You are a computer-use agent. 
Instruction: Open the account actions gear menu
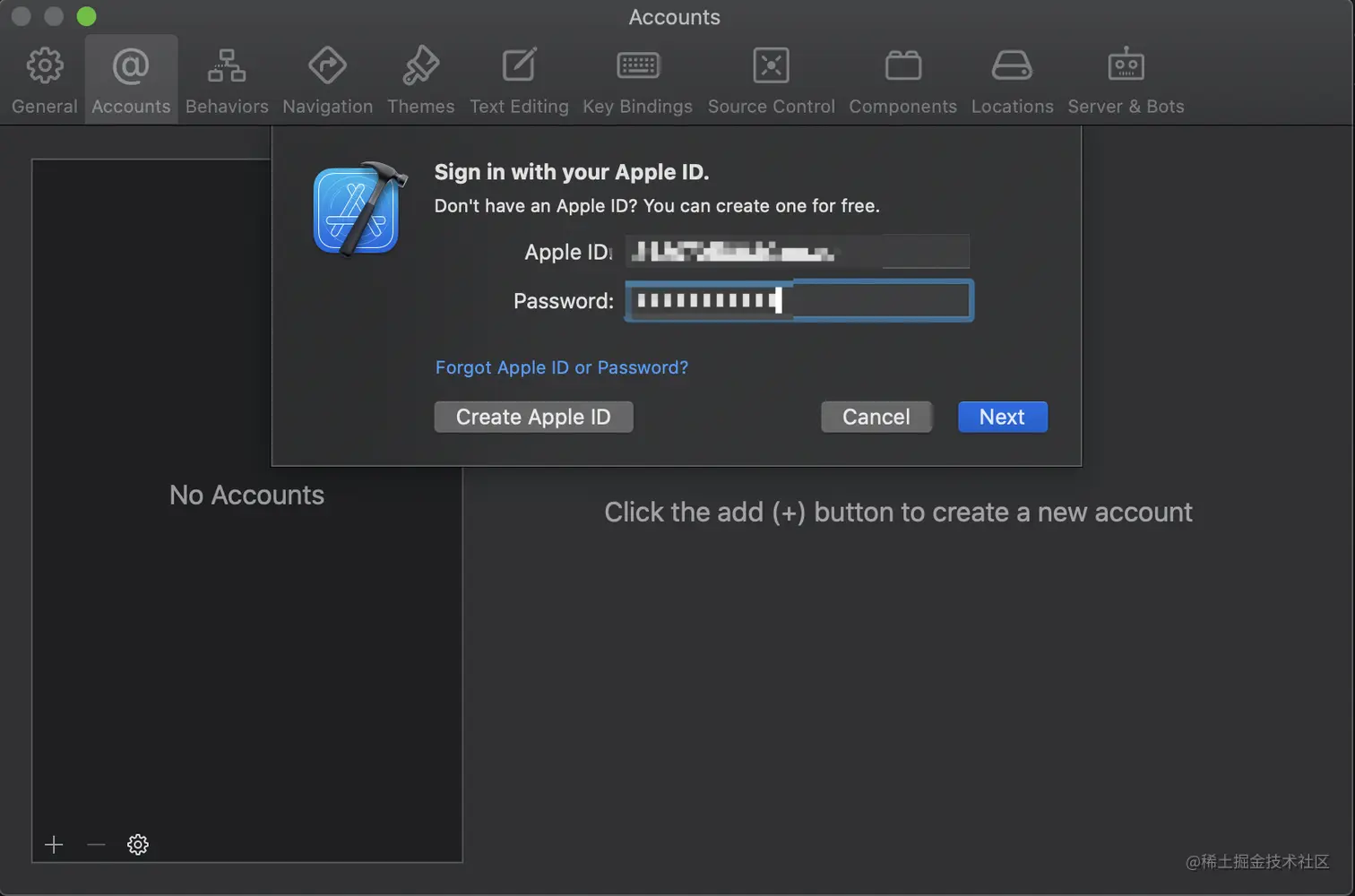coord(138,845)
